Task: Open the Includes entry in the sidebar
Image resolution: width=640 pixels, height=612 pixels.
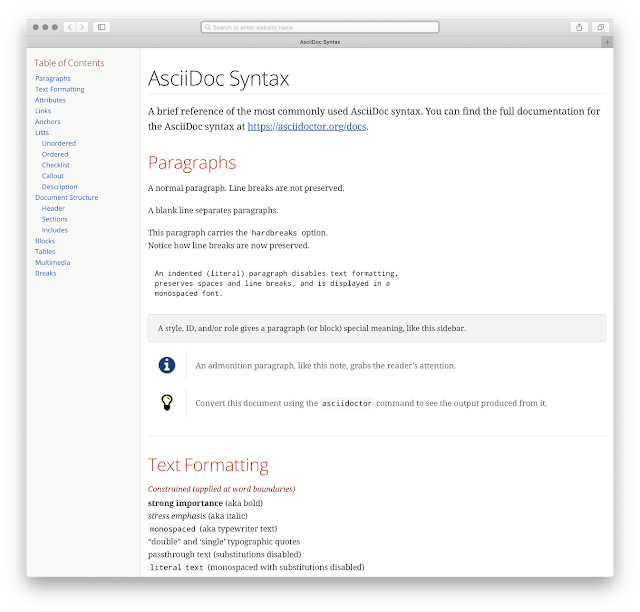Action: [x=55, y=230]
